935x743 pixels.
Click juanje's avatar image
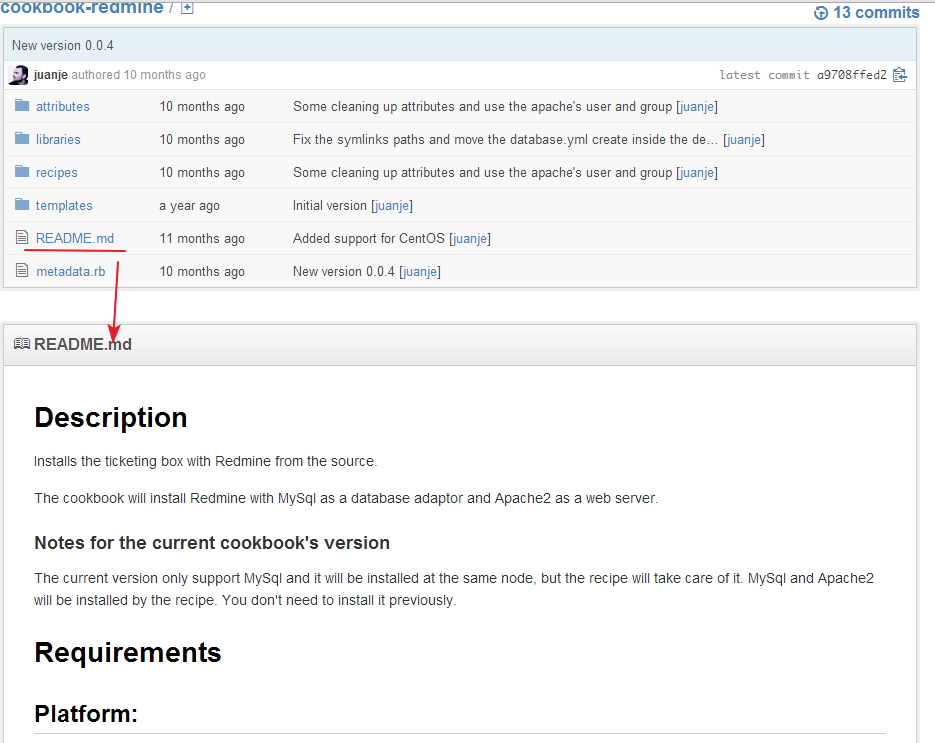click(18, 75)
